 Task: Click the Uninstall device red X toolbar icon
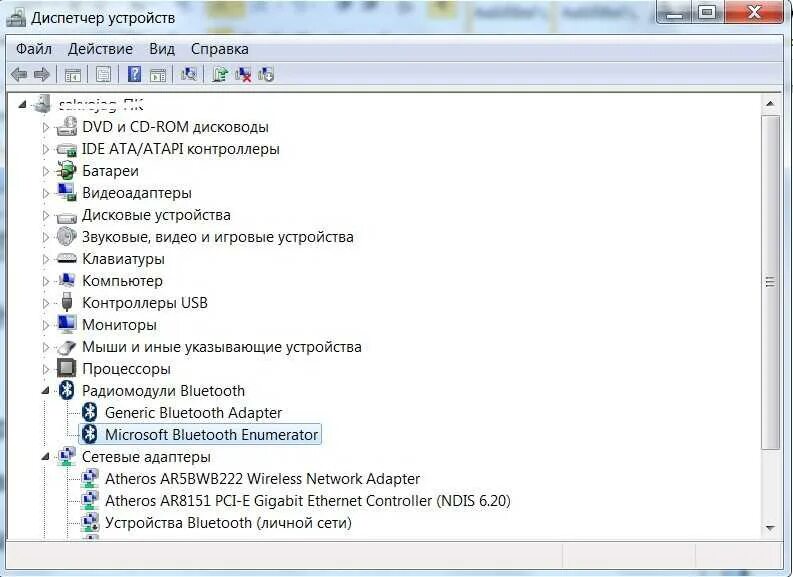[x=243, y=74]
